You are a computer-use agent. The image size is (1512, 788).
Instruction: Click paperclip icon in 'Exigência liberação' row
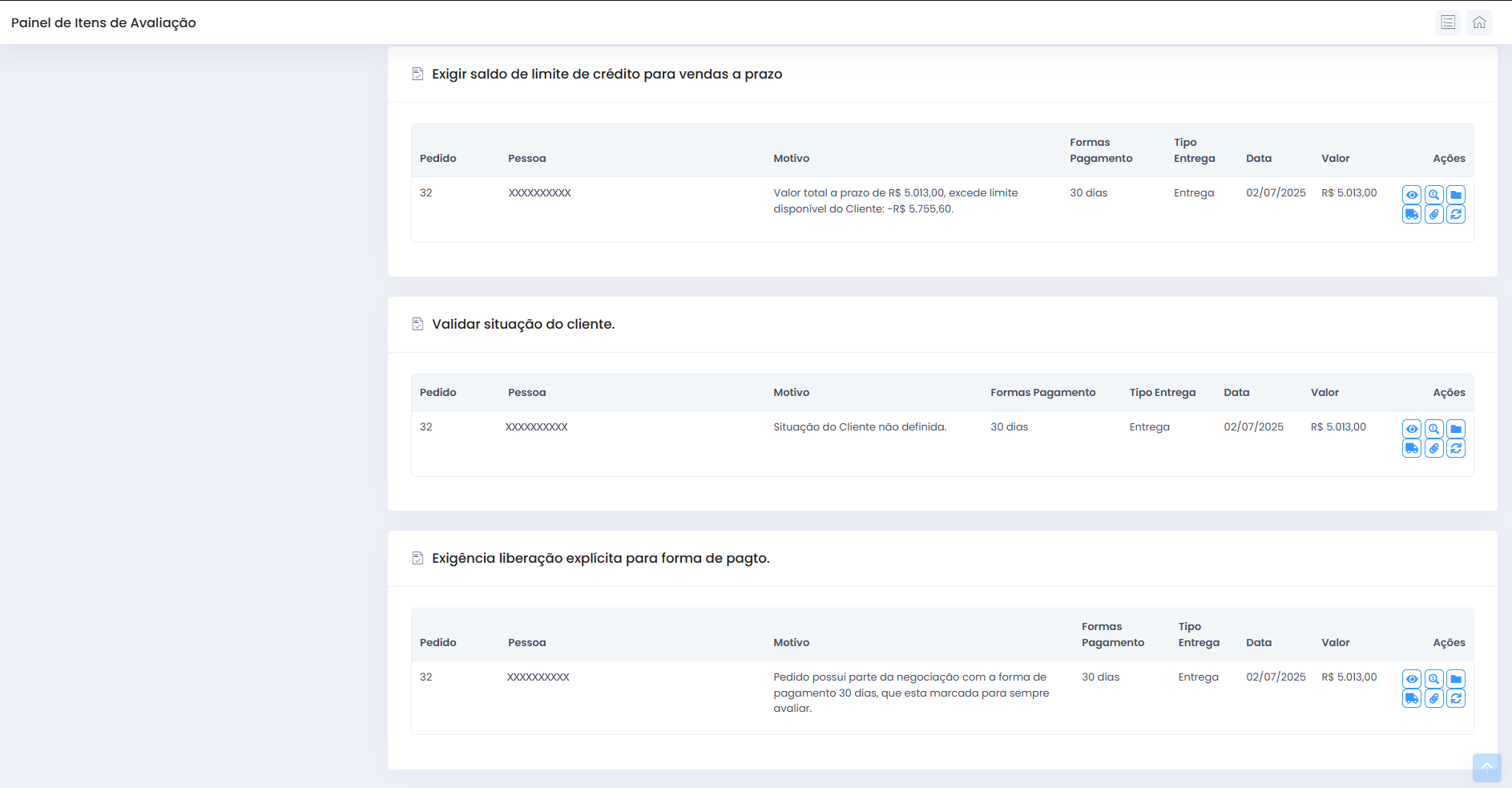point(1434,698)
